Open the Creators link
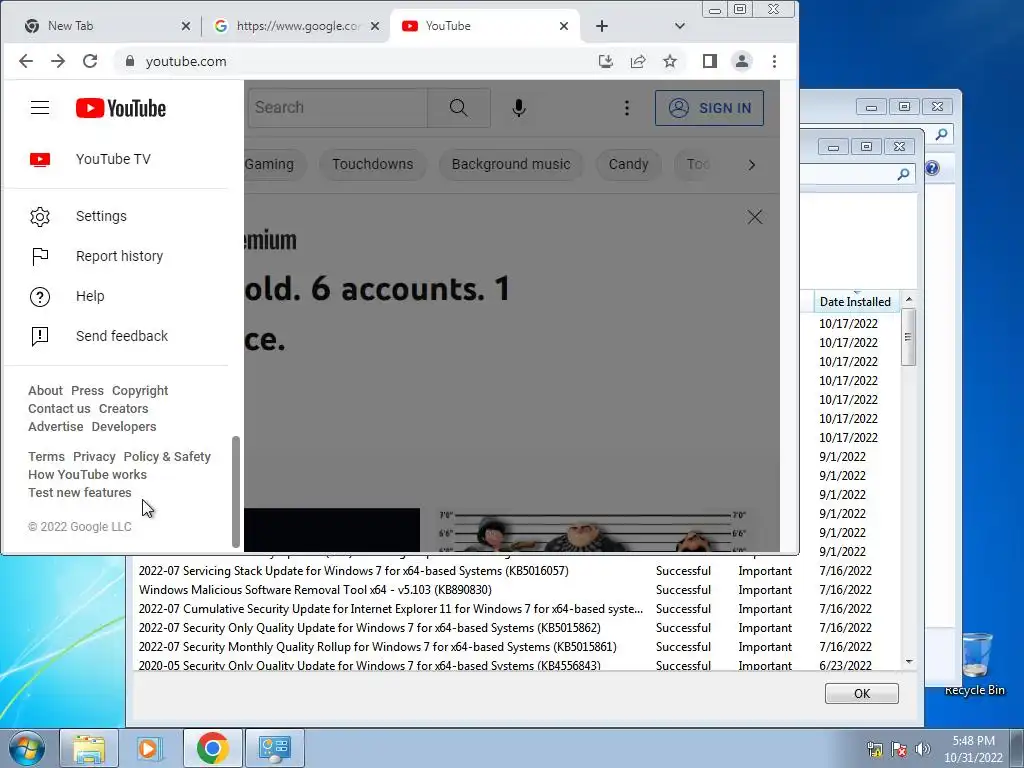The height and width of the screenshot is (768, 1024). [x=123, y=409]
